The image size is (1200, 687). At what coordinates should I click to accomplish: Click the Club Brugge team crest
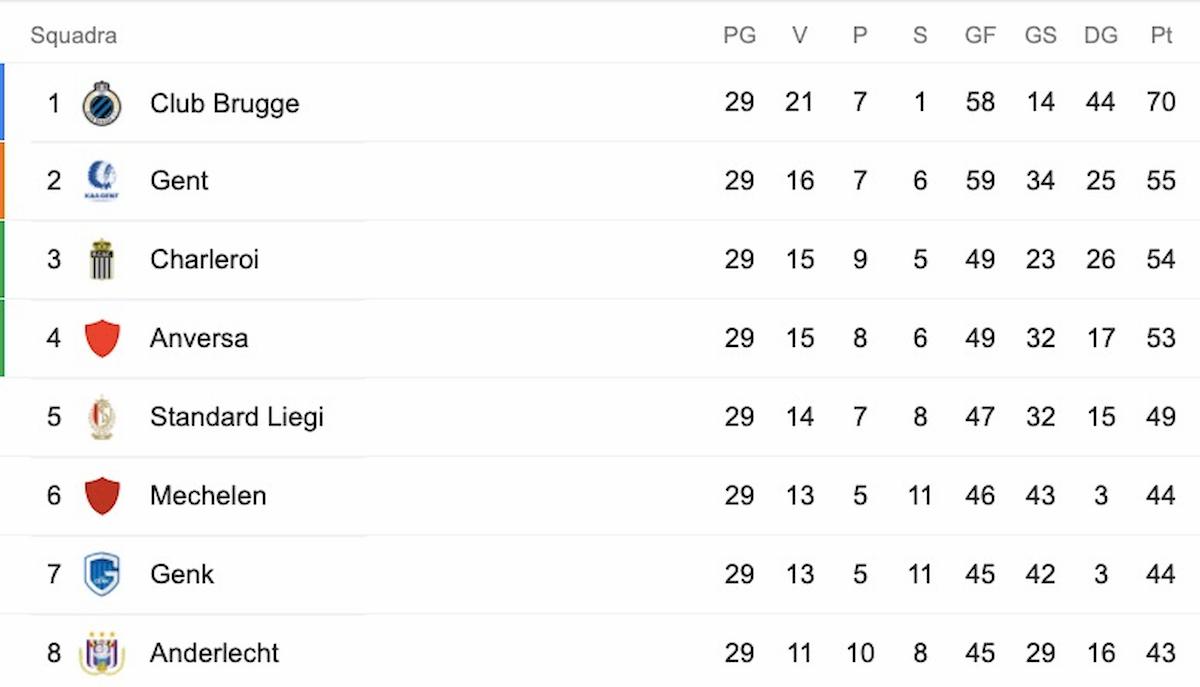(101, 103)
